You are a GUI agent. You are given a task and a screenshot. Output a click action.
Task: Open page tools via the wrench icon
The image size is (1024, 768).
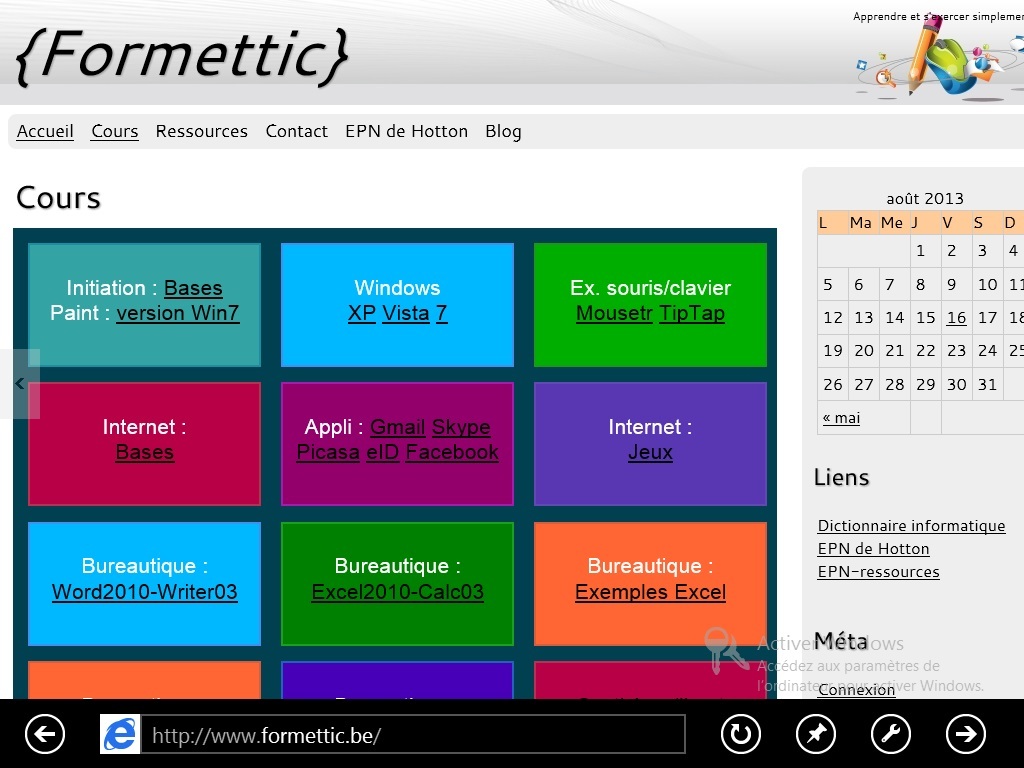pos(891,734)
